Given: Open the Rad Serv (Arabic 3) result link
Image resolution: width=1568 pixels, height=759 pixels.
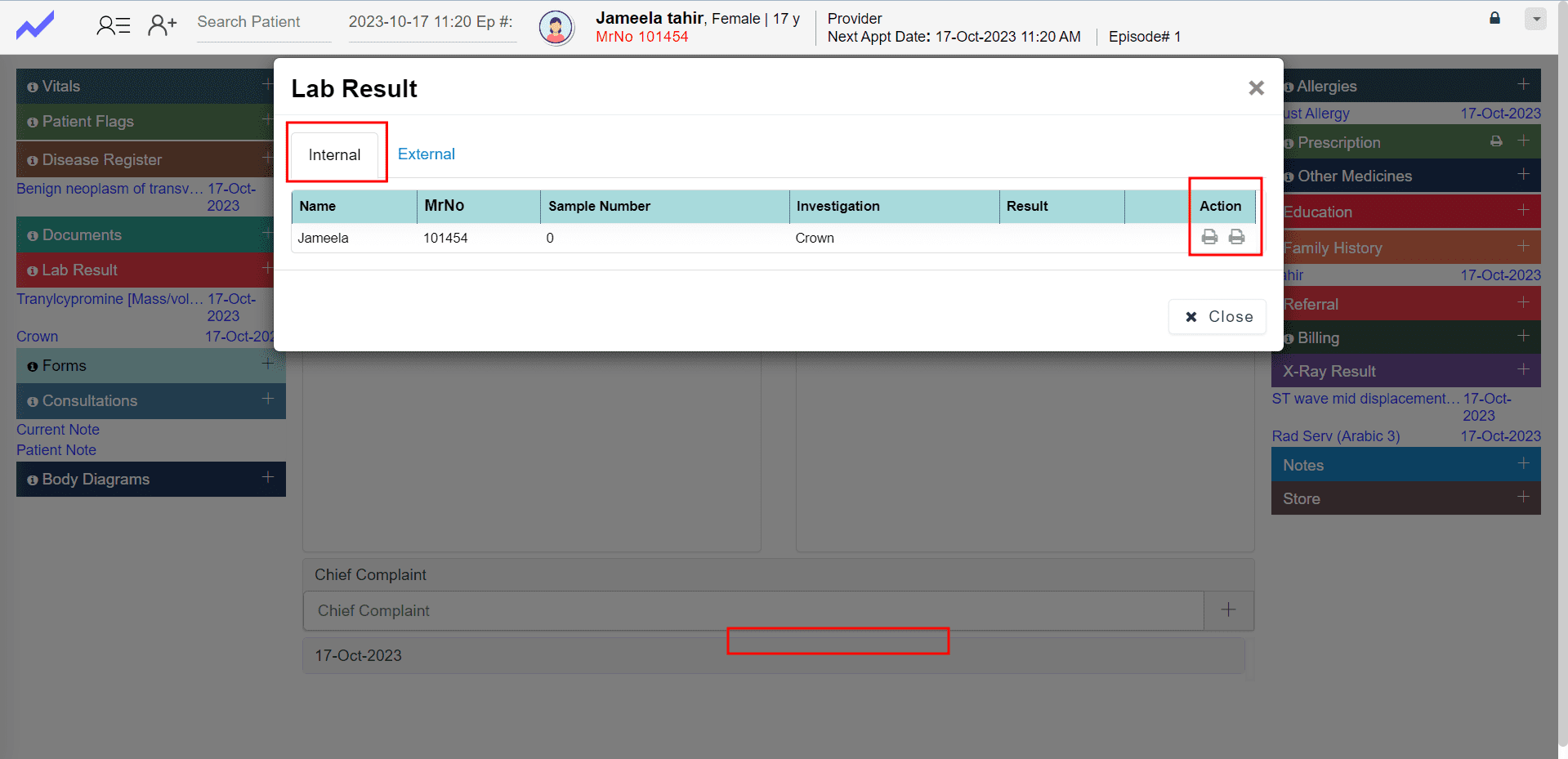Looking at the screenshot, I should (x=1335, y=436).
